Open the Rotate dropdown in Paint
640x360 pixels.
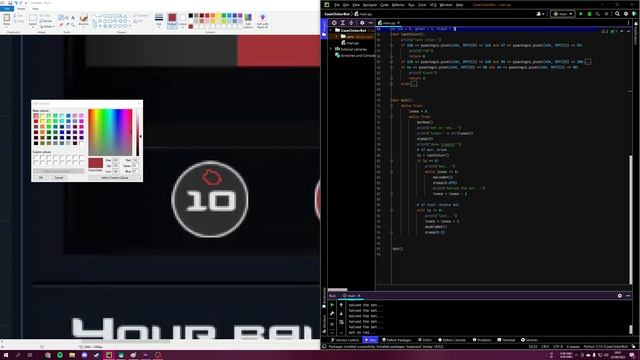[47, 27]
